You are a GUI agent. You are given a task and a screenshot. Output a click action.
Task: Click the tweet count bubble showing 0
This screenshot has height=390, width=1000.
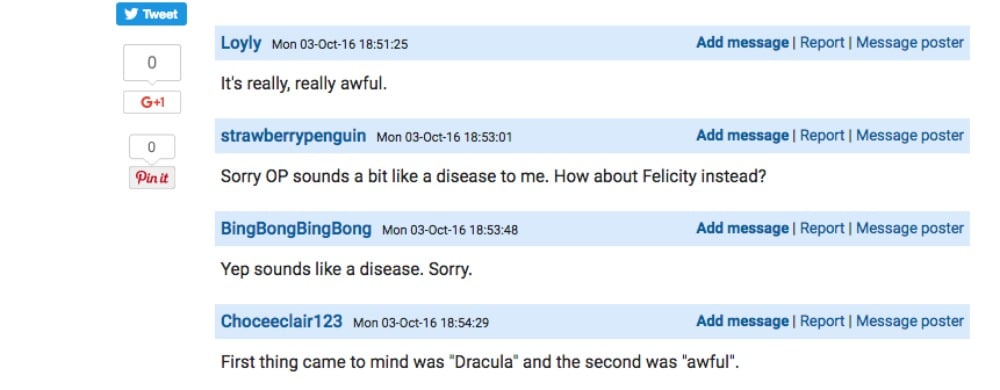[152, 62]
